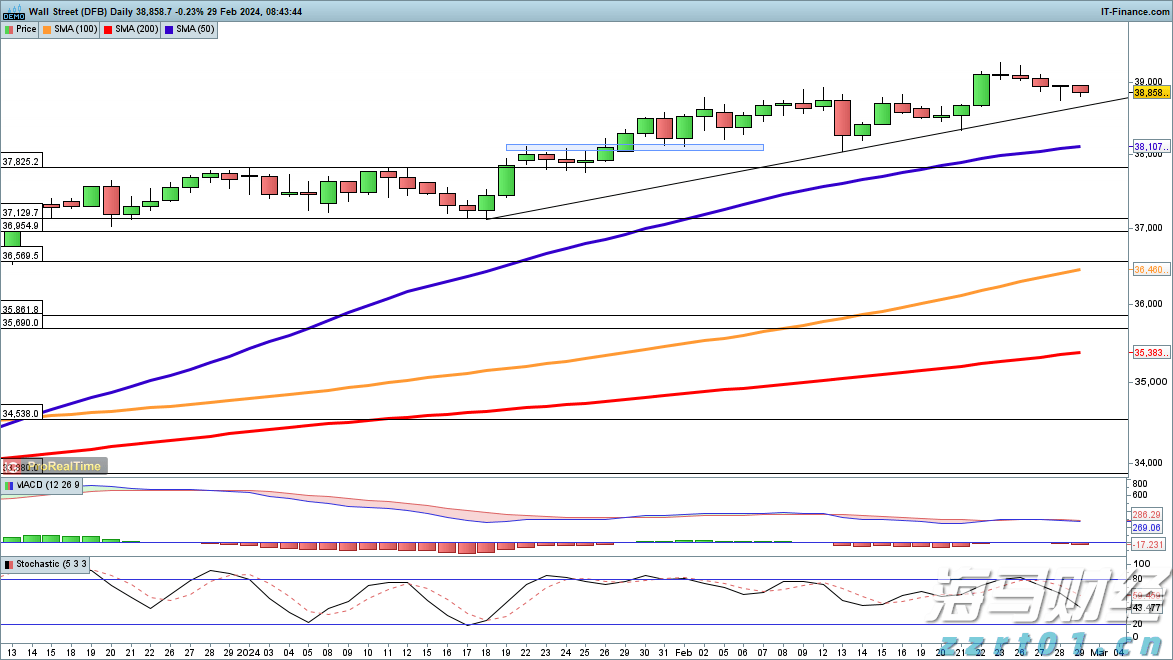Image resolution: width=1173 pixels, height=660 pixels.
Task: Click the DEMO candlestick chart icon
Action: pos(12,11)
